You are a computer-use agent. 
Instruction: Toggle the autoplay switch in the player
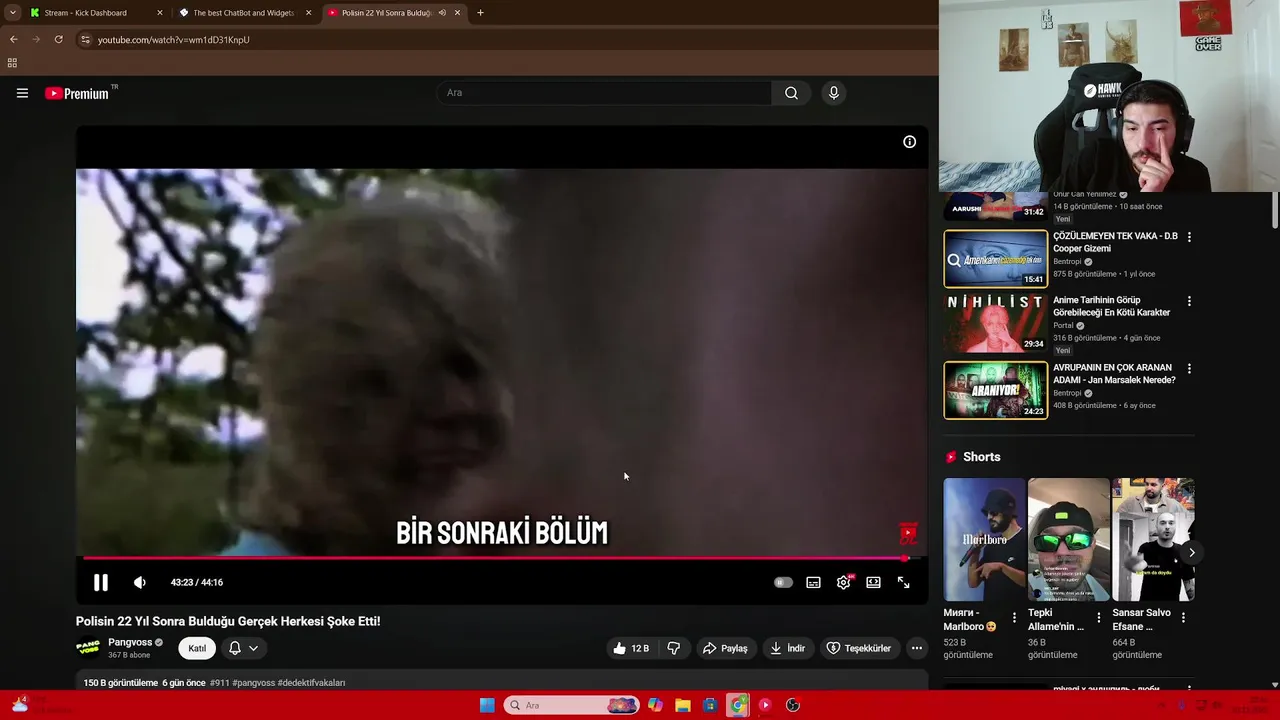(x=783, y=582)
